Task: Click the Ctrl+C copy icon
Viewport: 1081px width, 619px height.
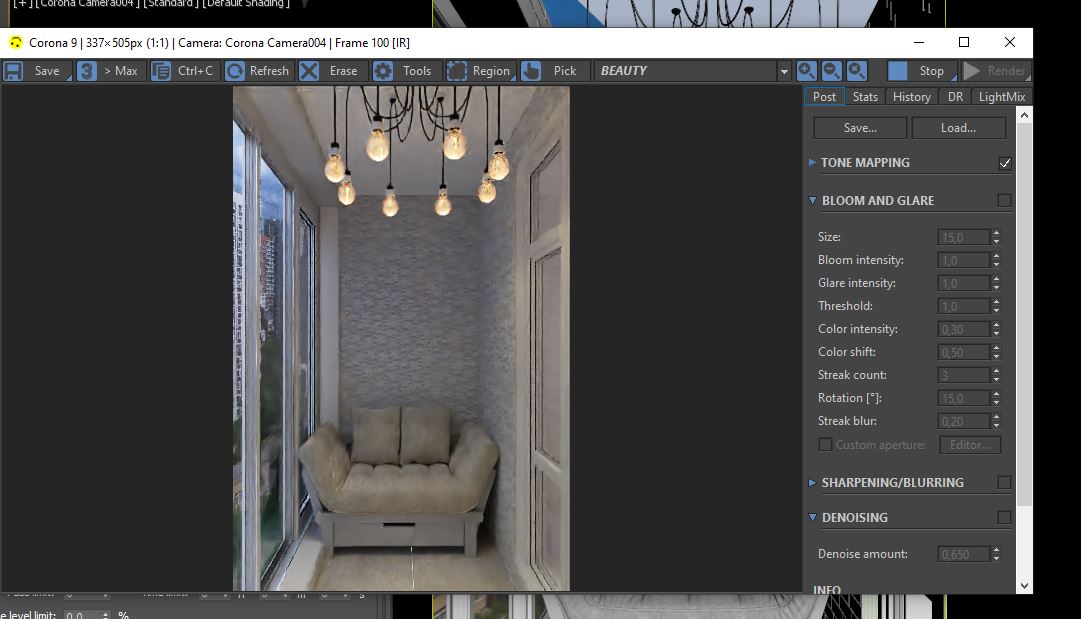Action: 161,71
